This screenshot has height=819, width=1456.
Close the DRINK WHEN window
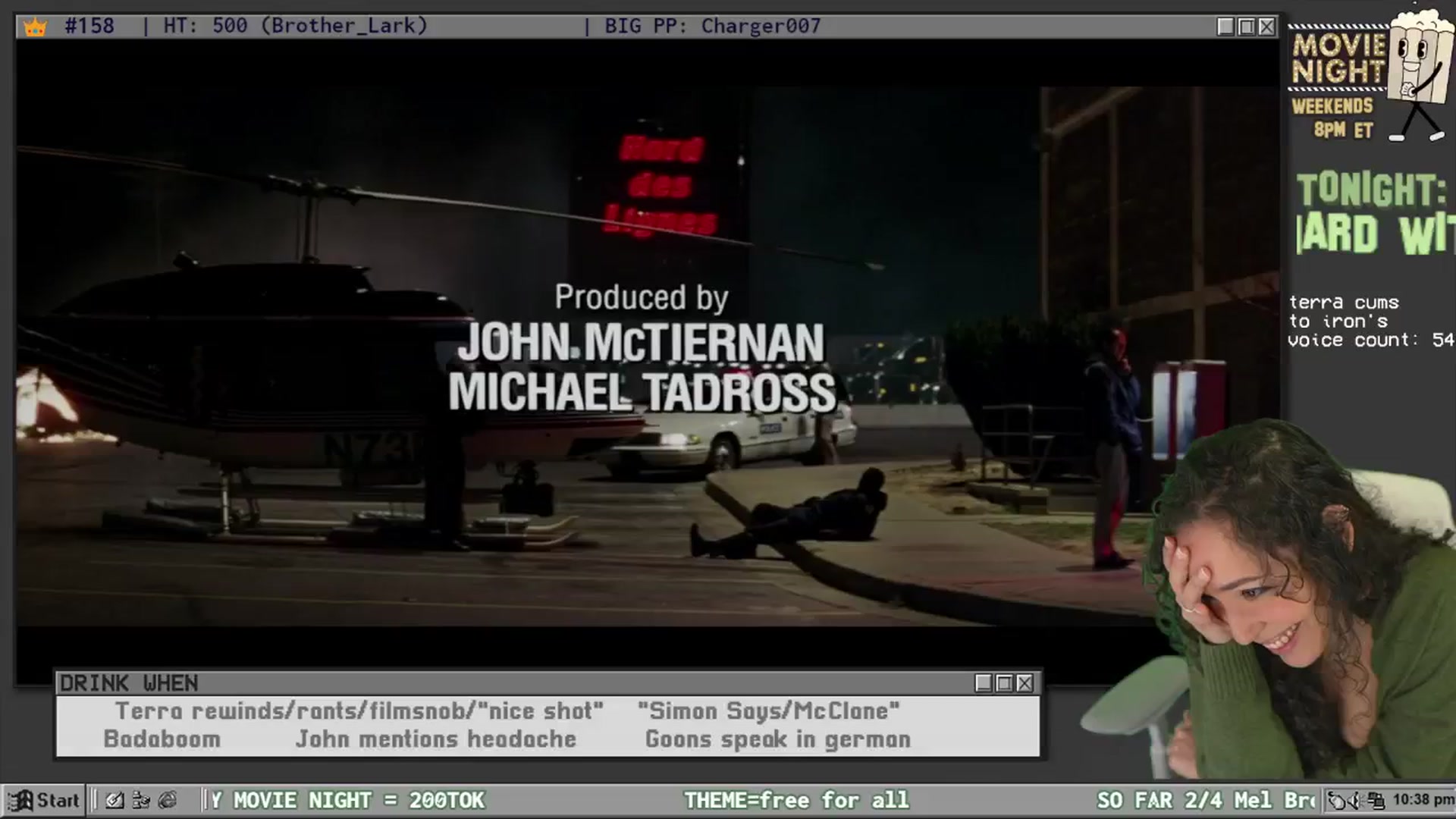pyautogui.click(x=1025, y=683)
